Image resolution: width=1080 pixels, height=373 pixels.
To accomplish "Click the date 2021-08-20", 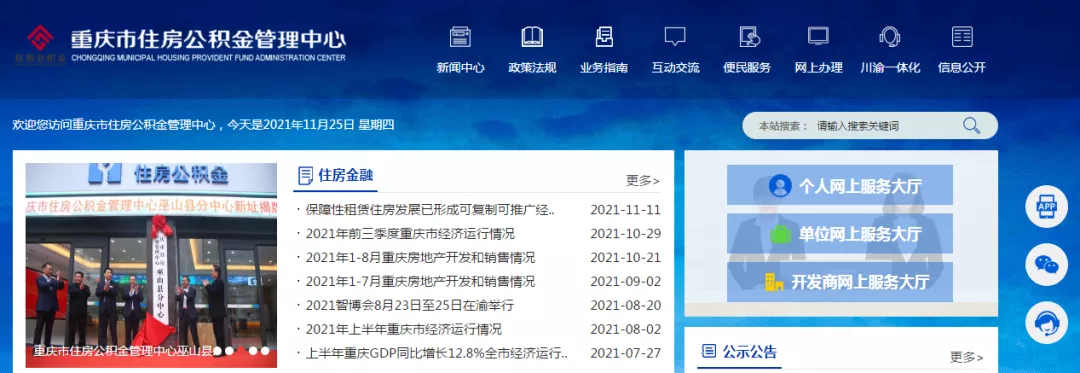I will click(x=625, y=305).
